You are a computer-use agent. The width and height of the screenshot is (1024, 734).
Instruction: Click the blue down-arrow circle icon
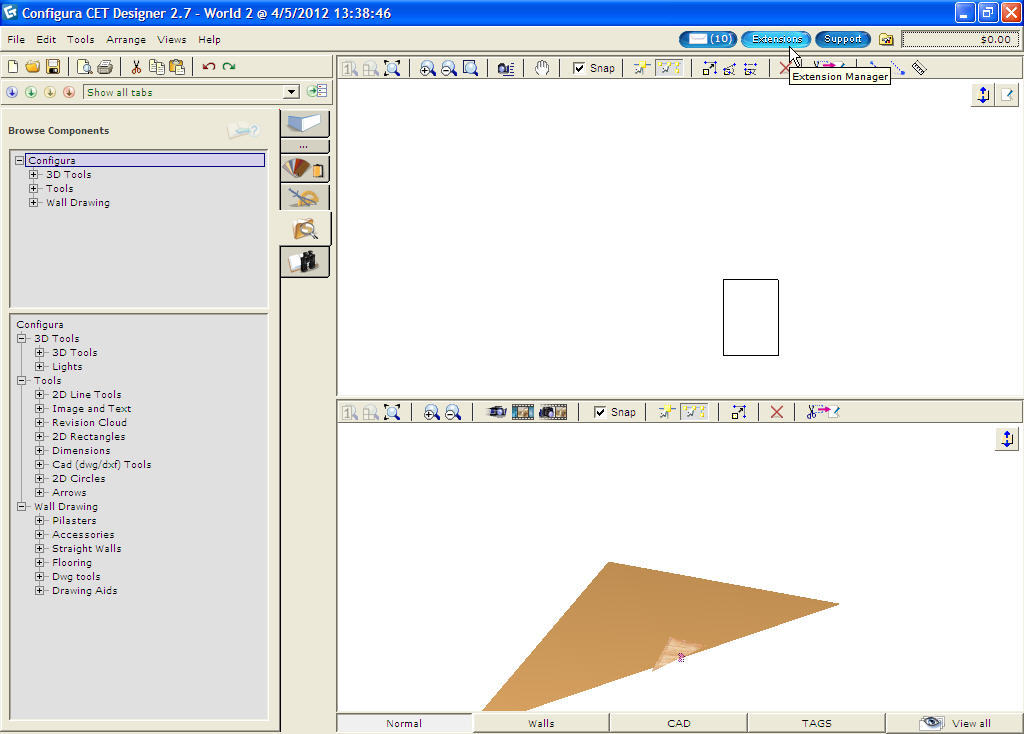coord(12,92)
